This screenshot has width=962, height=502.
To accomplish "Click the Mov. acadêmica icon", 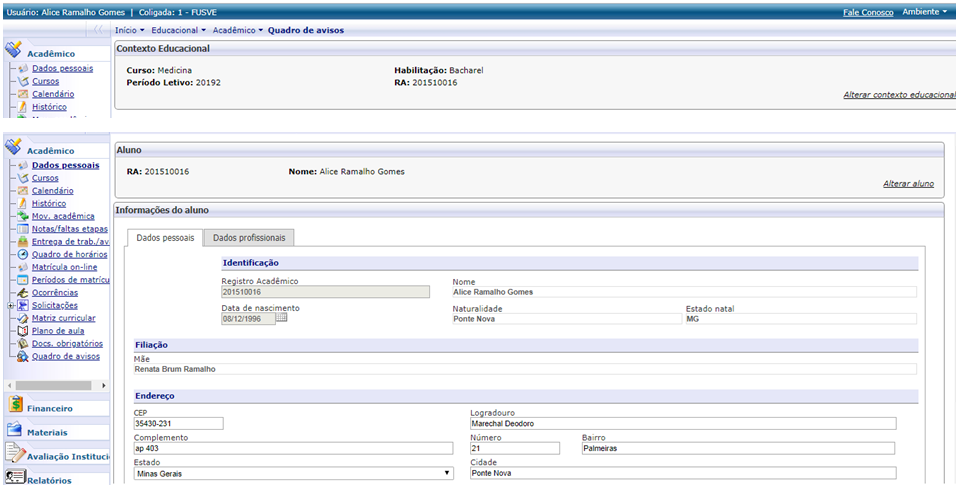I will click(x=22, y=216).
